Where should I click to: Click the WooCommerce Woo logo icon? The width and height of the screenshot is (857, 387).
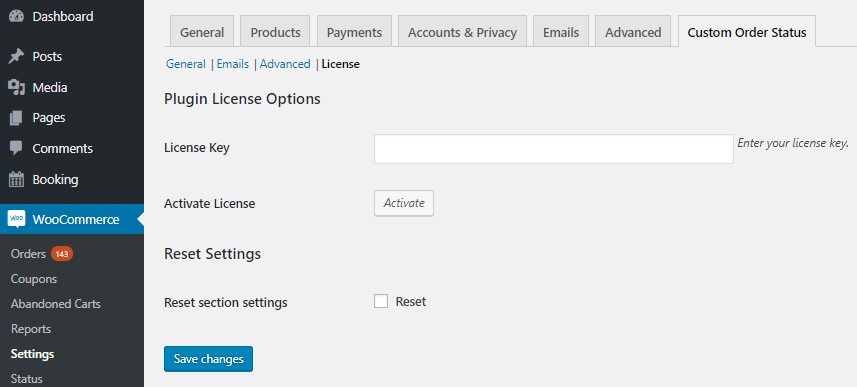(x=16, y=219)
